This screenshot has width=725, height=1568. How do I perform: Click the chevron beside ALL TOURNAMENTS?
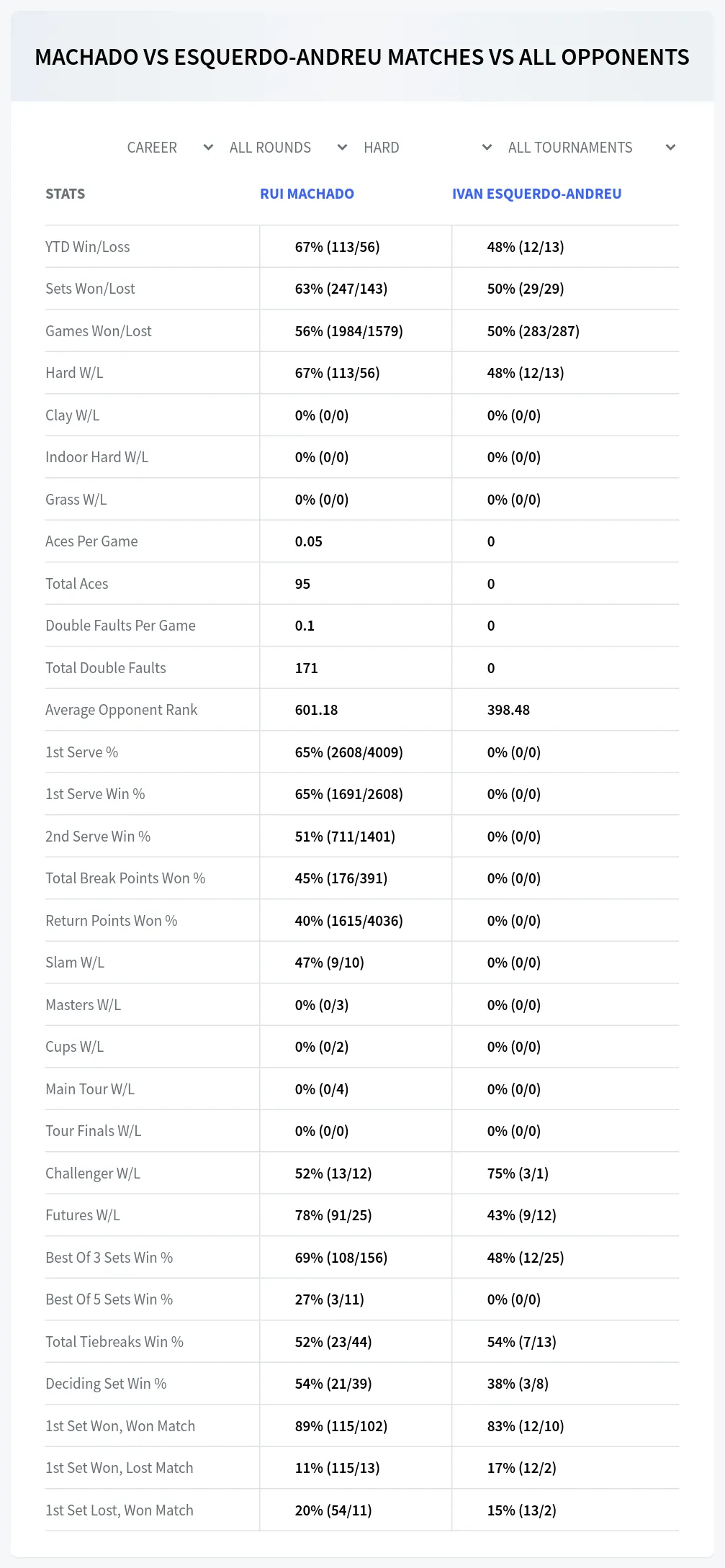(670, 148)
